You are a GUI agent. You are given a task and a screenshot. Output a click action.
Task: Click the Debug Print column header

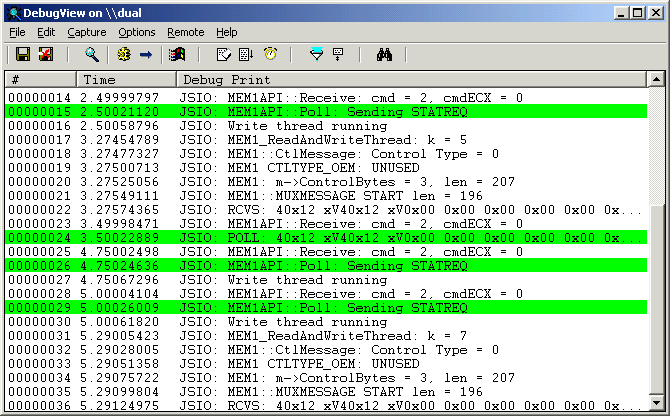pos(412,79)
